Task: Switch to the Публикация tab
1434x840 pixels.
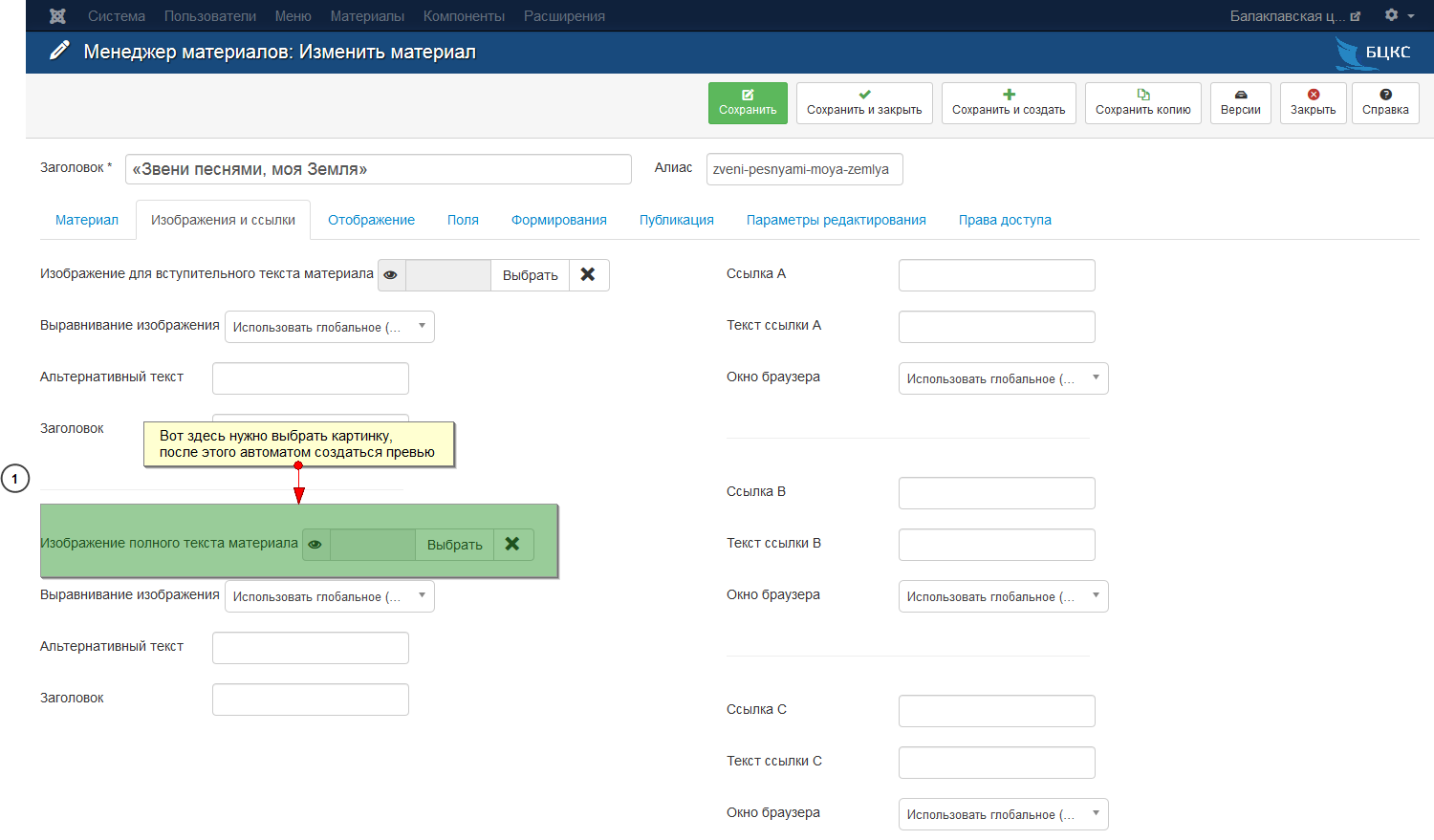Action: (x=677, y=220)
